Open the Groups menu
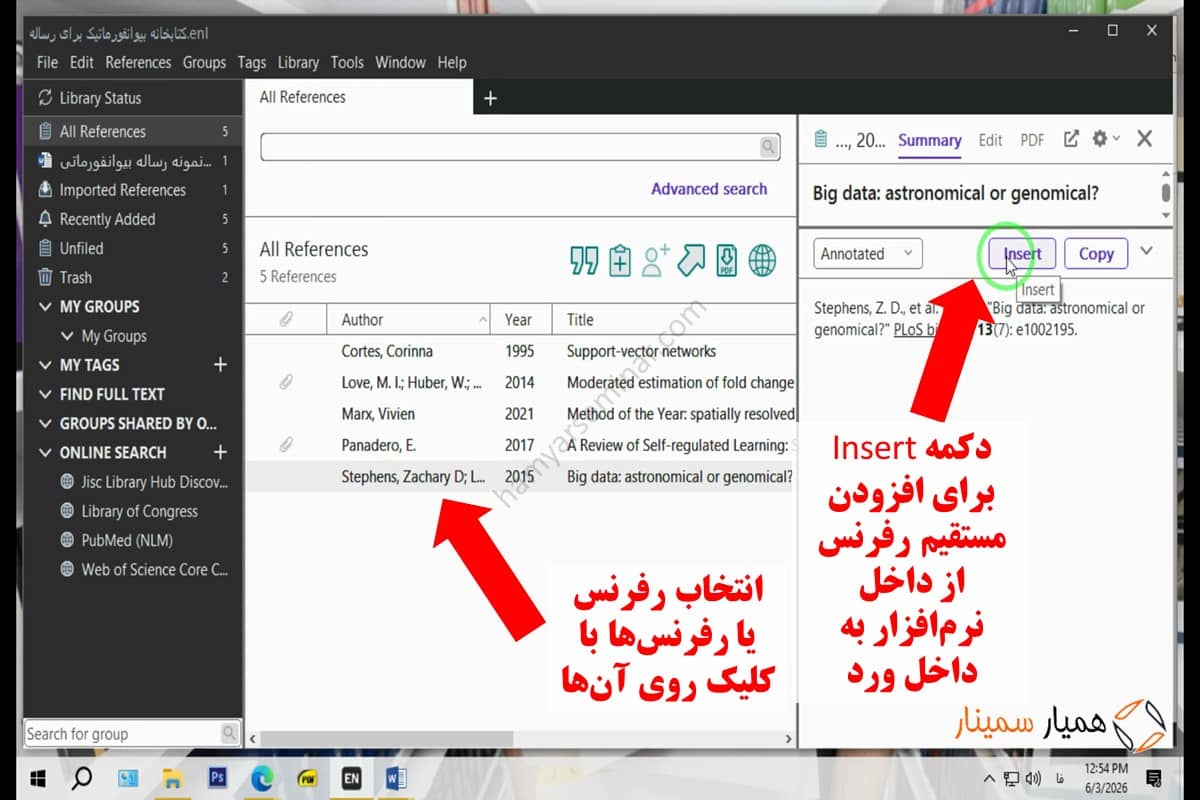This screenshot has width=1200, height=800. (x=204, y=62)
